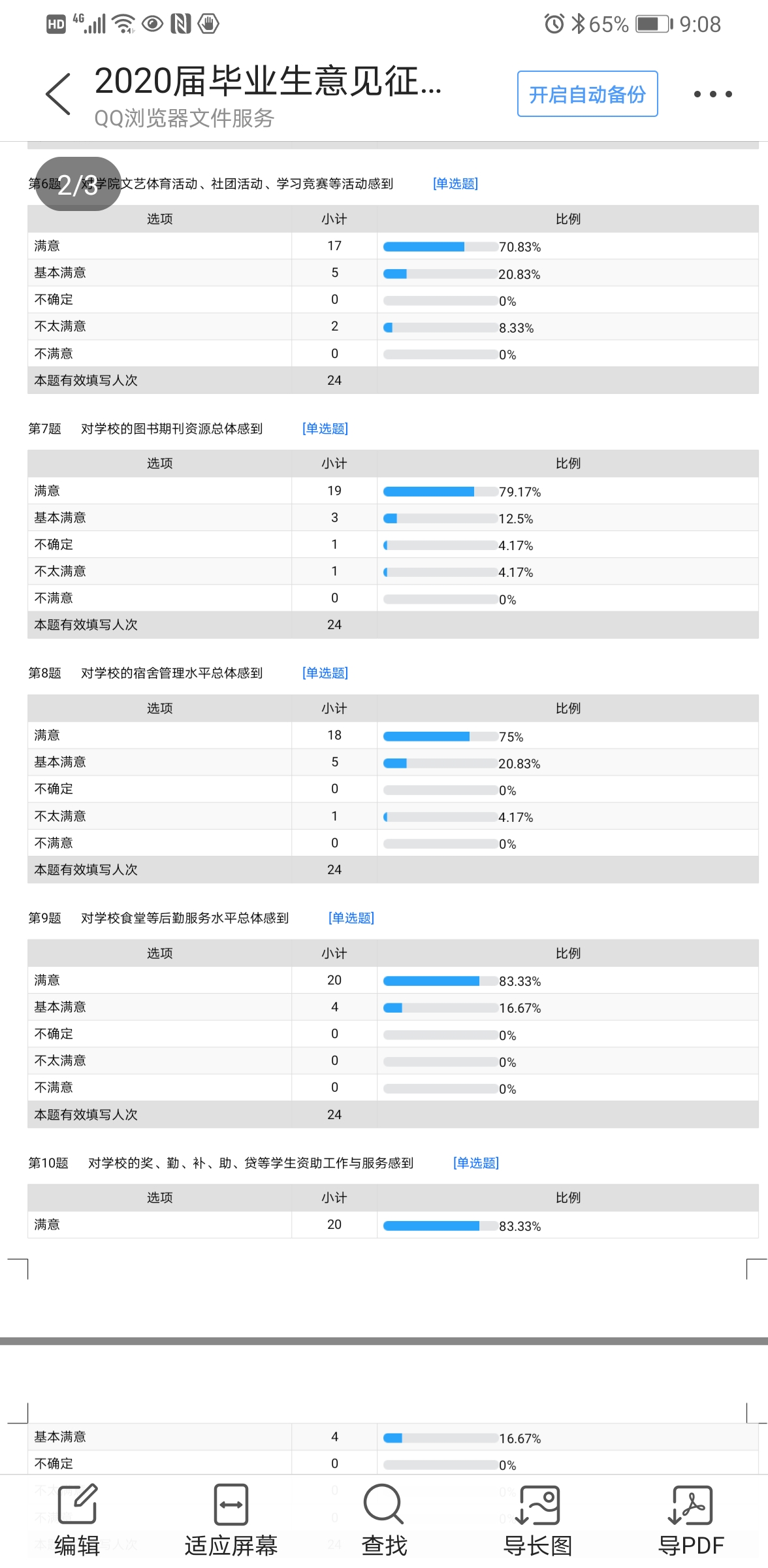Open the Find magnifier icon
The image size is (768, 1568).
click(x=383, y=1503)
